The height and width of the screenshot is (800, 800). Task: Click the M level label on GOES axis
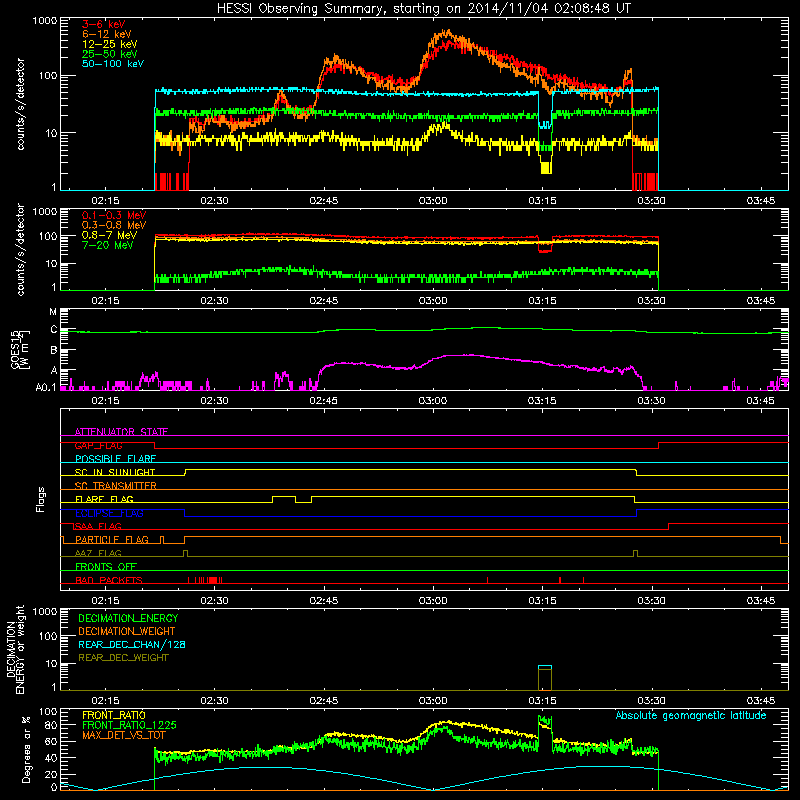53,312
